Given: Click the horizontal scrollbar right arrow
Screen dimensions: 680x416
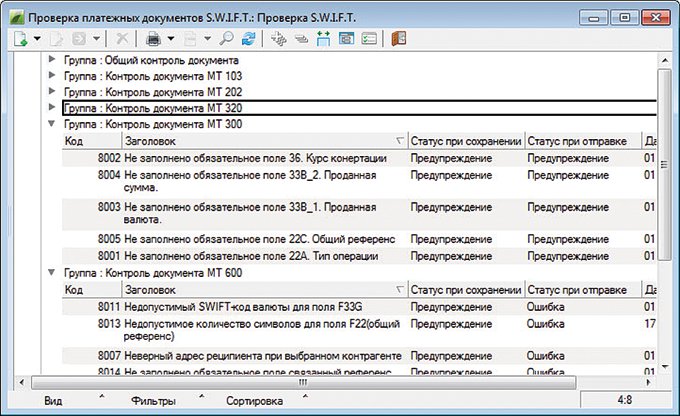Looking at the screenshot, I should click(x=648, y=383).
